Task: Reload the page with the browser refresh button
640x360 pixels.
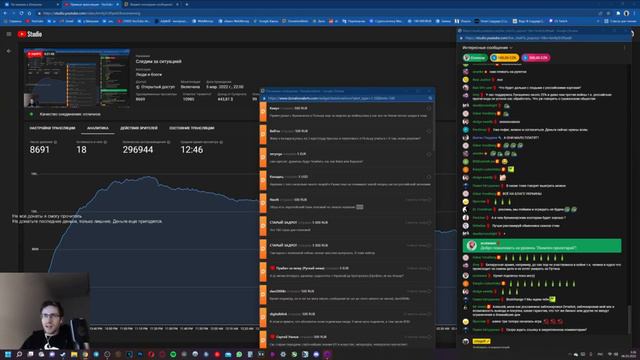Action: point(21,13)
